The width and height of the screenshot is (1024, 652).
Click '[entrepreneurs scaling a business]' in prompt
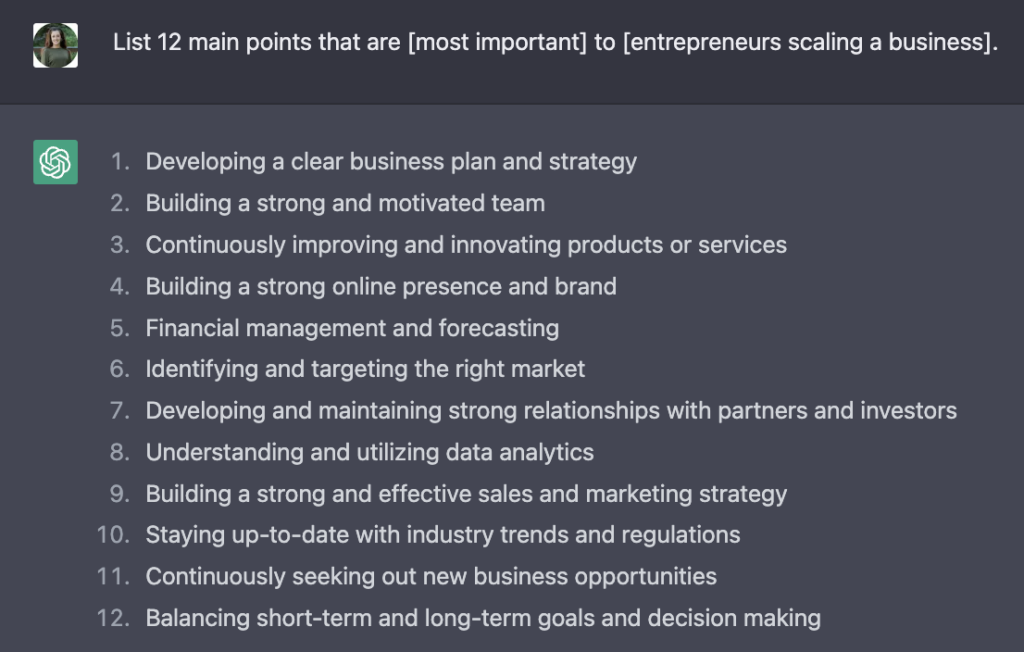click(x=808, y=42)
